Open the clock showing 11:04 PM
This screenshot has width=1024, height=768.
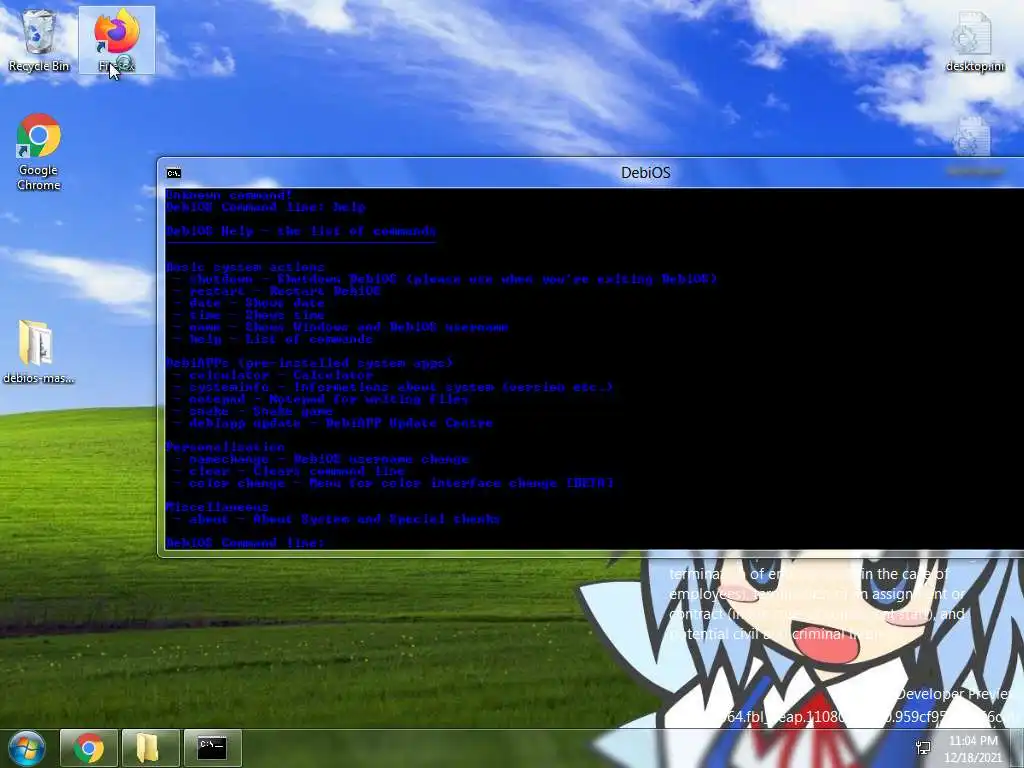[973, 748]
